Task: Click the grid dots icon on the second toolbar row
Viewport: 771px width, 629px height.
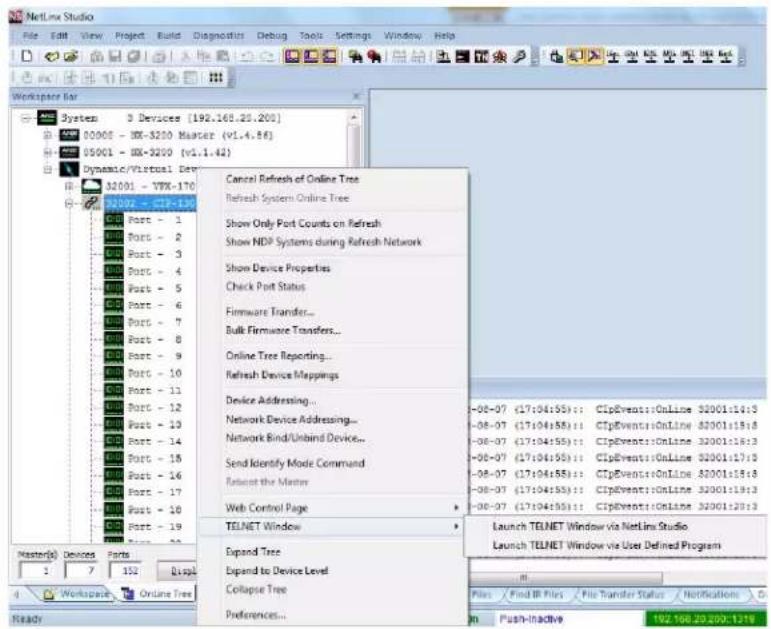Action: pyautogui.click(x=216, y=78)
